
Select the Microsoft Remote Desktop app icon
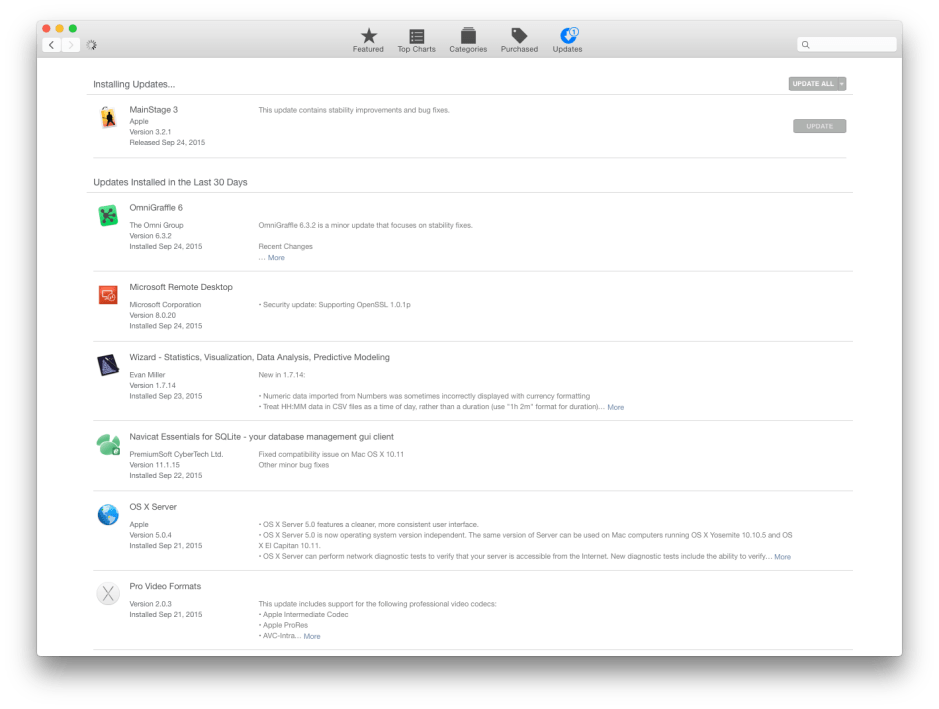108,294
